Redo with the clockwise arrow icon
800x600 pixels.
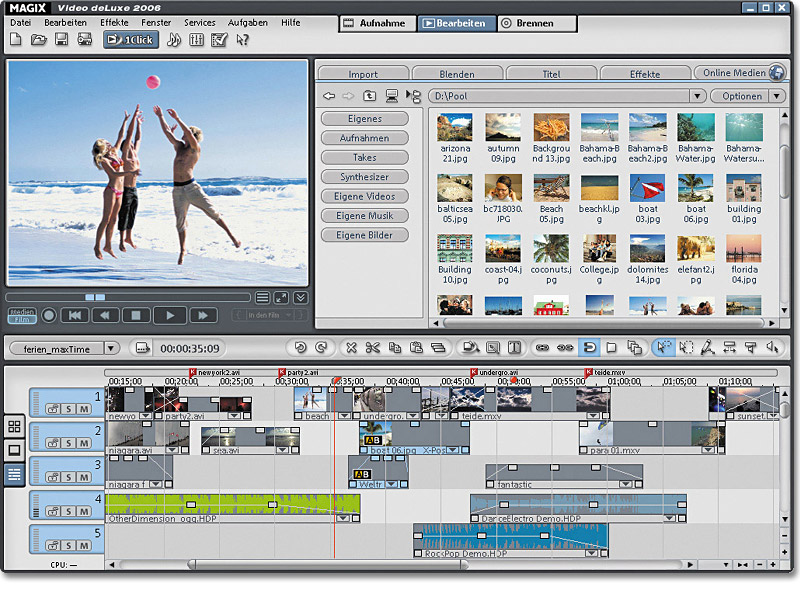[x=321, y=348]
